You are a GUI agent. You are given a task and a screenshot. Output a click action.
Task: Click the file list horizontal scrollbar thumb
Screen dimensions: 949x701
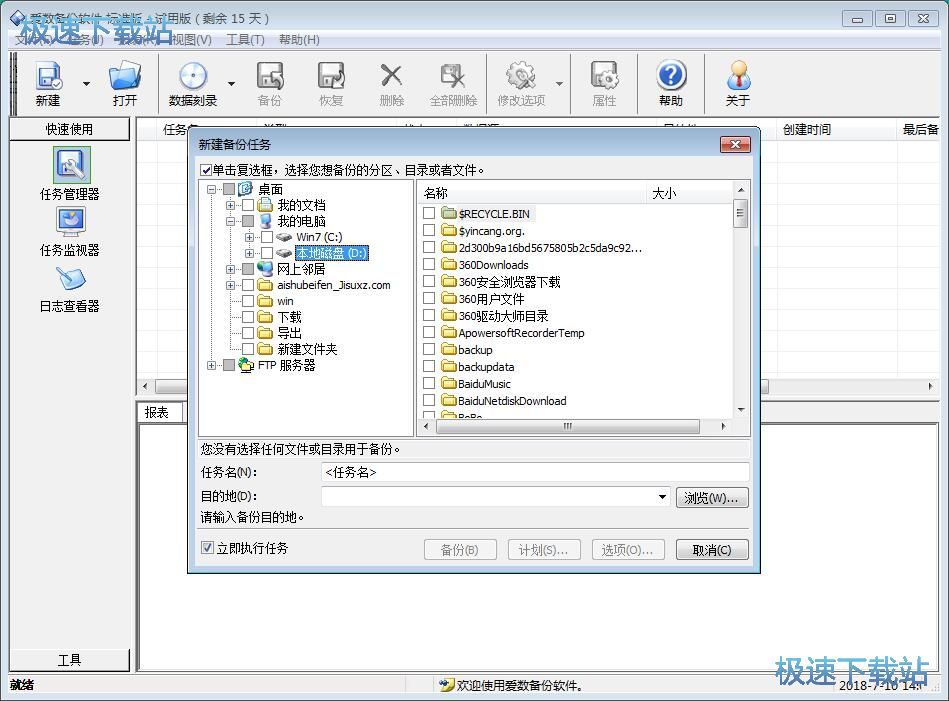pyautogui.click(x=568, y=426)
